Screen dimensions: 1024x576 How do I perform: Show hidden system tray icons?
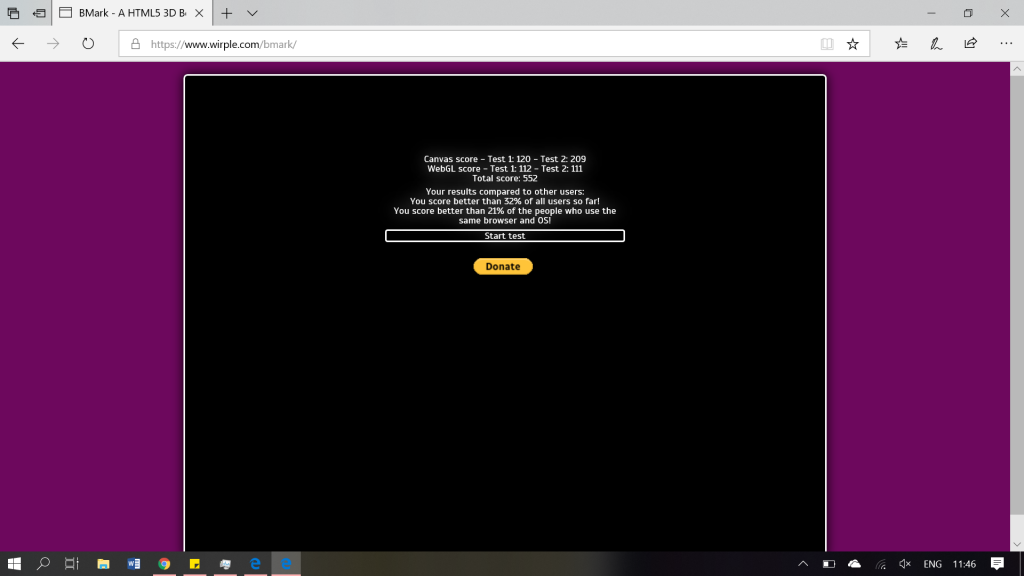[803, 564]
